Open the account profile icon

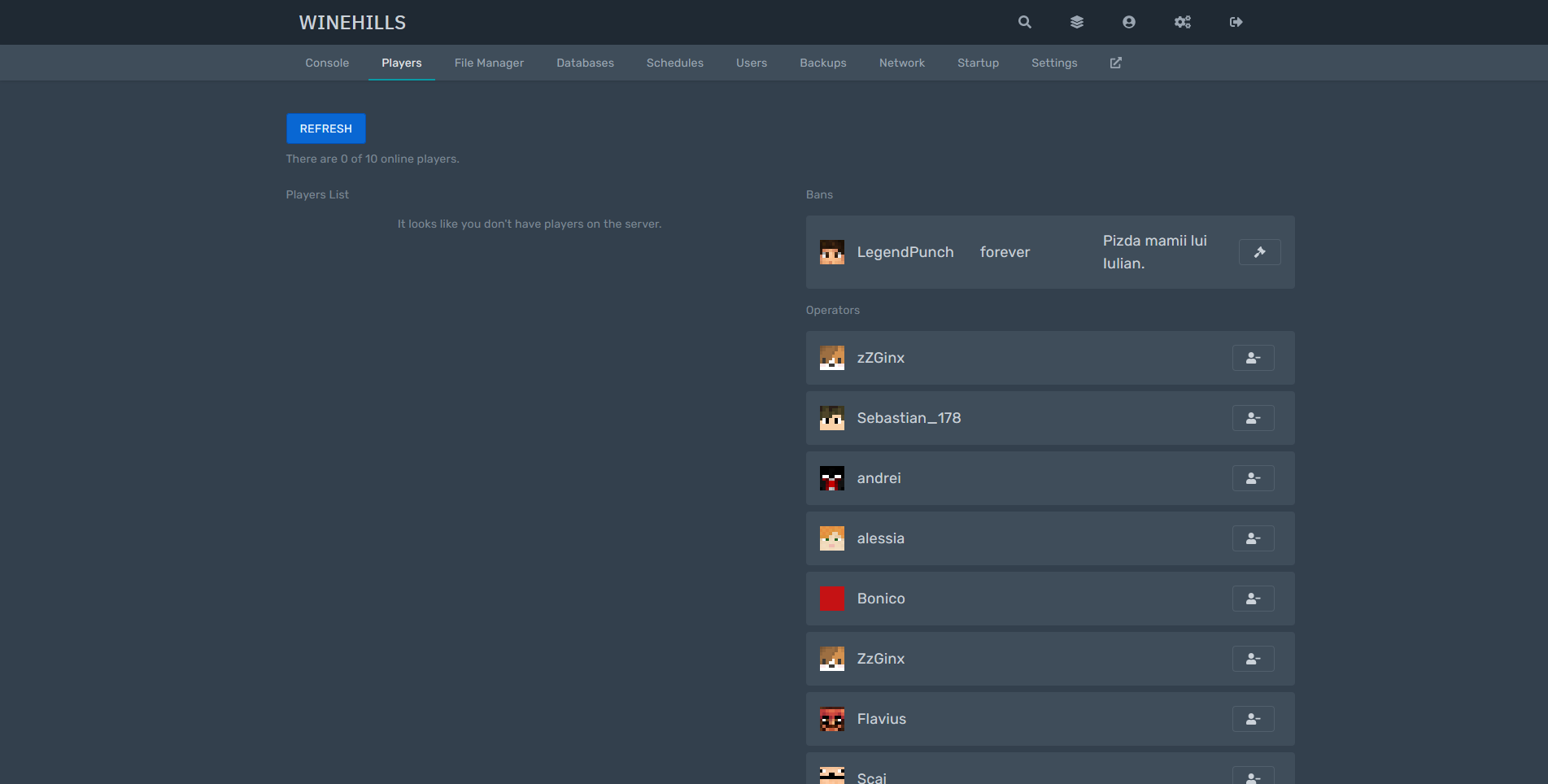point(1128,22)
